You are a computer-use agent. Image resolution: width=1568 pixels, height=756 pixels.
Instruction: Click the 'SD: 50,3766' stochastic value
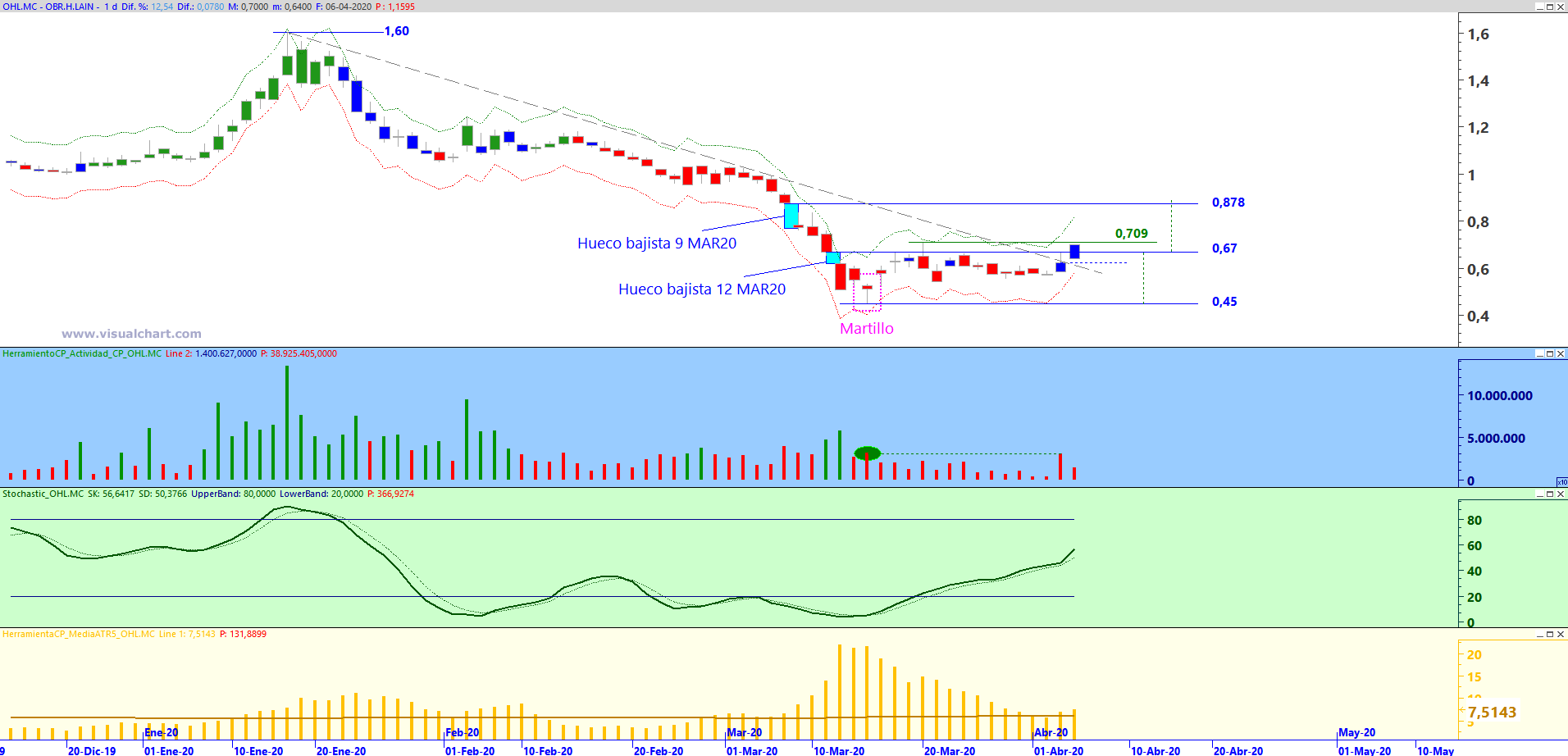click(x=162, y=494)
